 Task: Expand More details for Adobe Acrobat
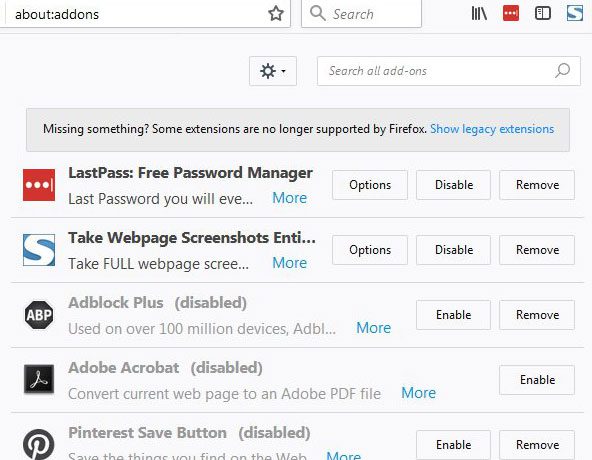(418, 393)
